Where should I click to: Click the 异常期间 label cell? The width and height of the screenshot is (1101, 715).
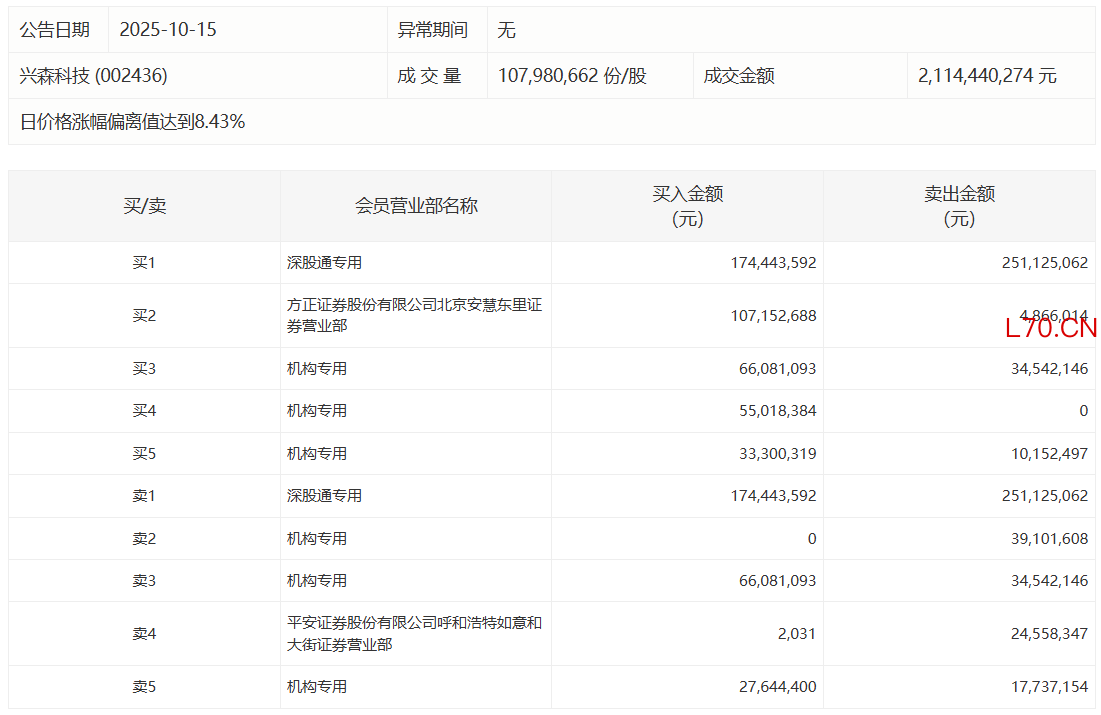pos(433,30)
